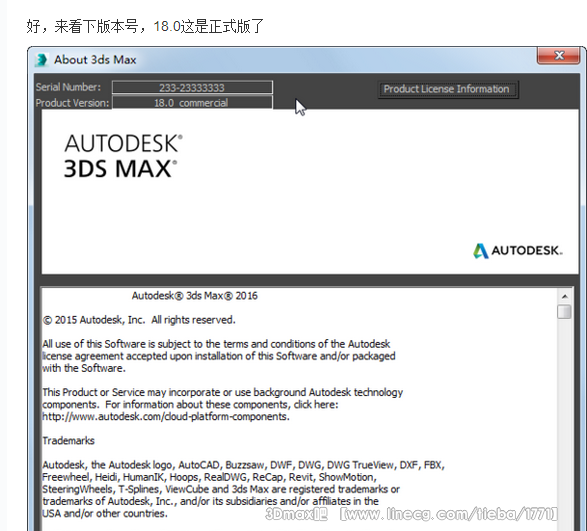Click the 'Autodesk® 3ds Max® 2016' heading

[x=195, y=296]
